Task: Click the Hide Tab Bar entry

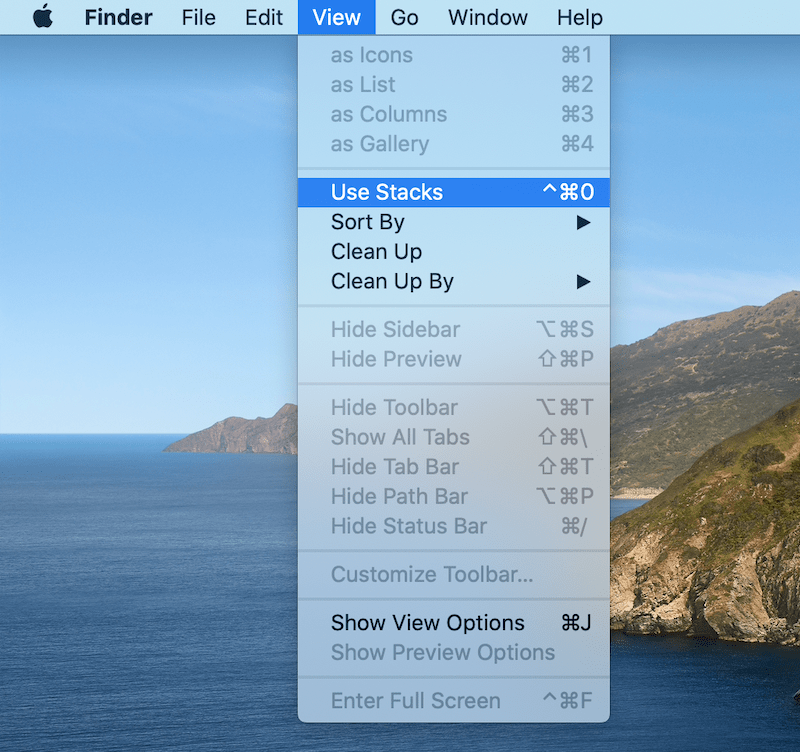Action: point(454,467)
